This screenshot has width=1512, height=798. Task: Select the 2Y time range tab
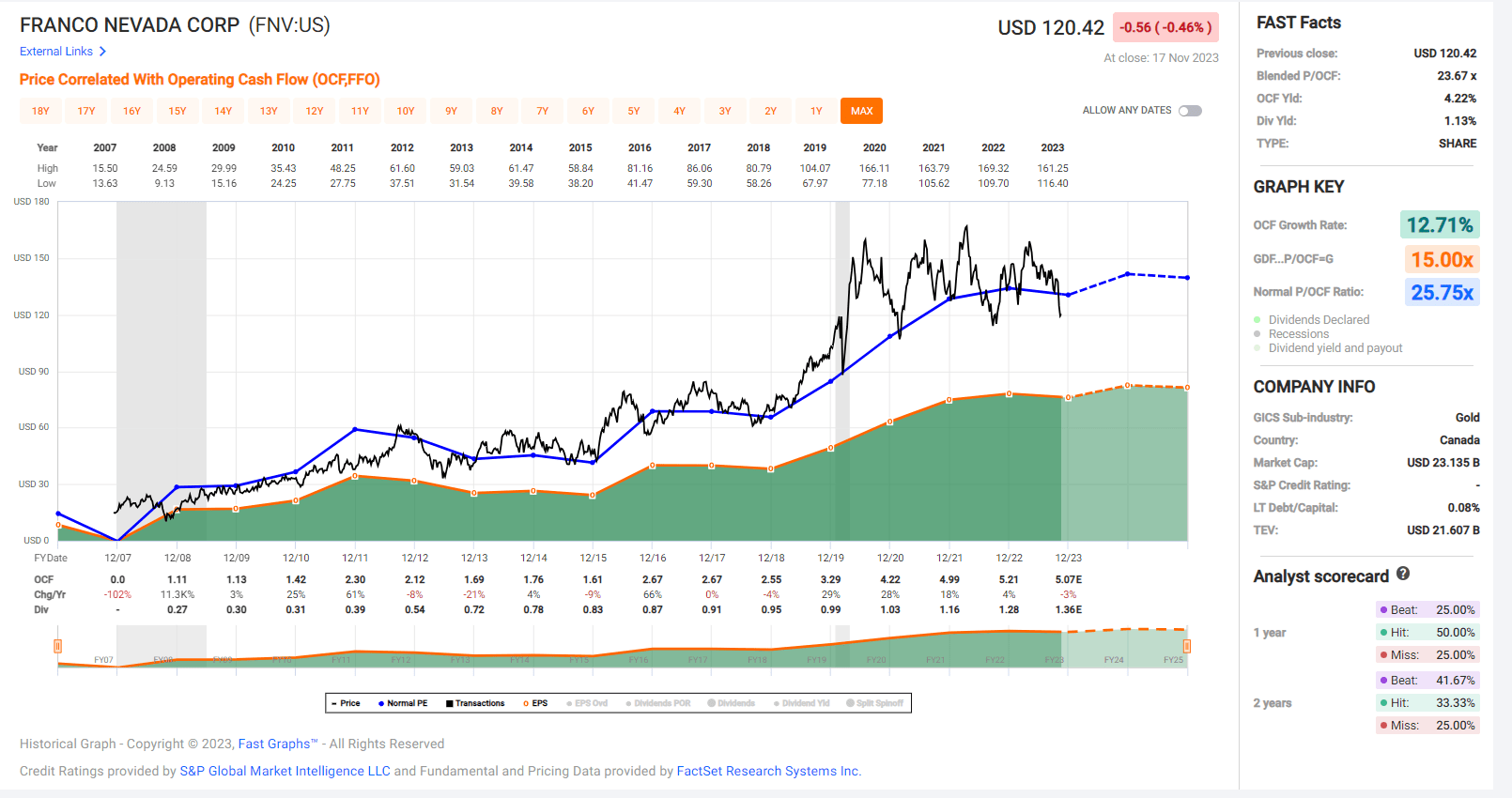771,111
